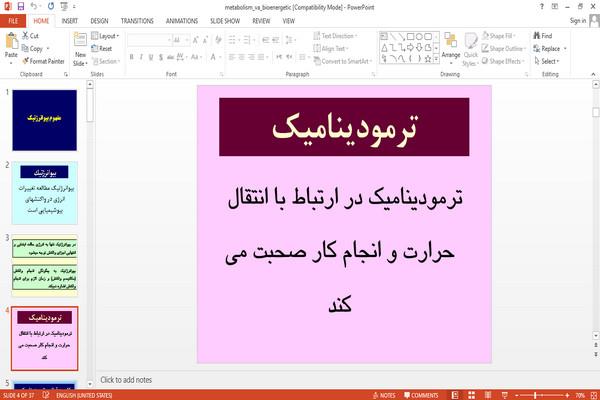Toggle center text alignment

click(241, 57)
